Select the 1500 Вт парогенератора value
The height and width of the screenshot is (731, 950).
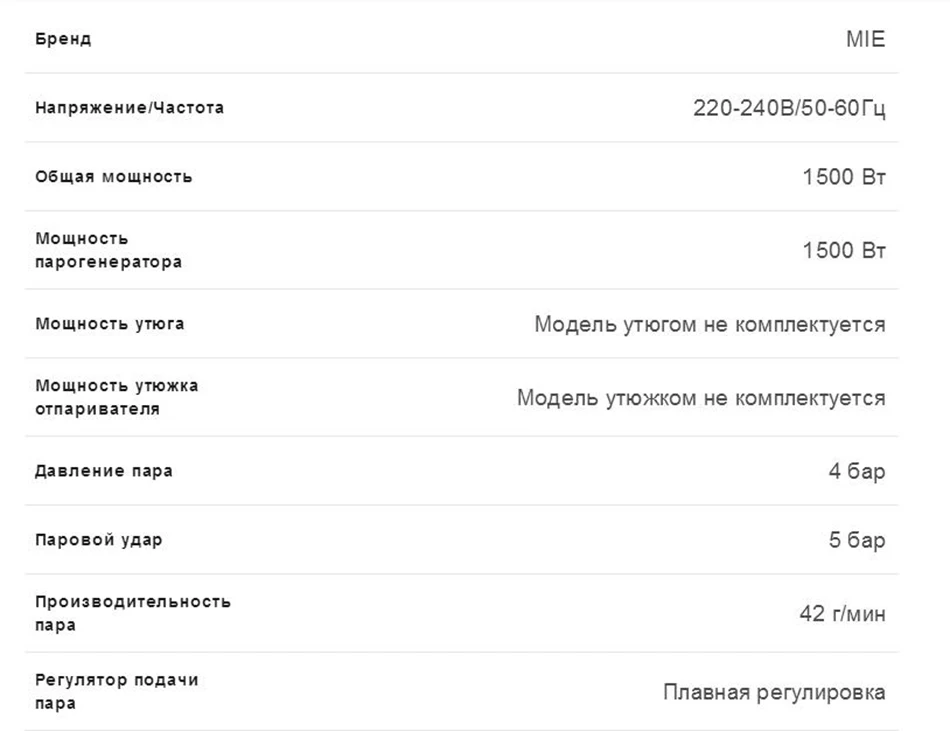click(844, 250)
